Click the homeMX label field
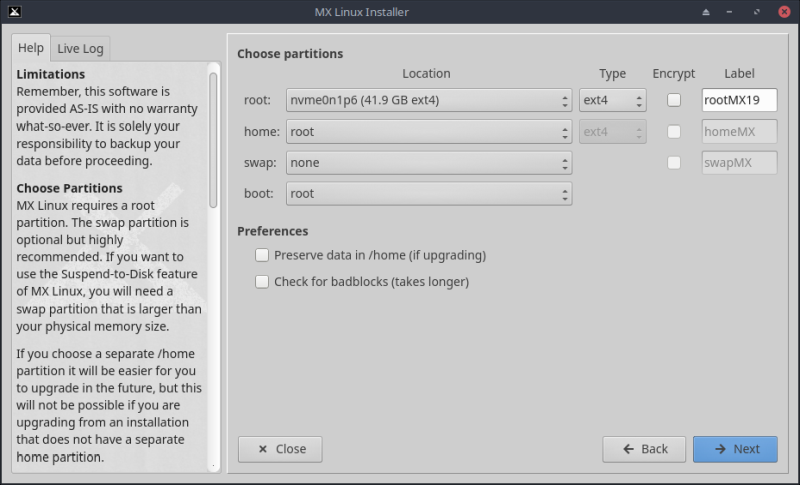Image resolution: width=800 pixels, height=485 pixels. click(x=739, y=132)
